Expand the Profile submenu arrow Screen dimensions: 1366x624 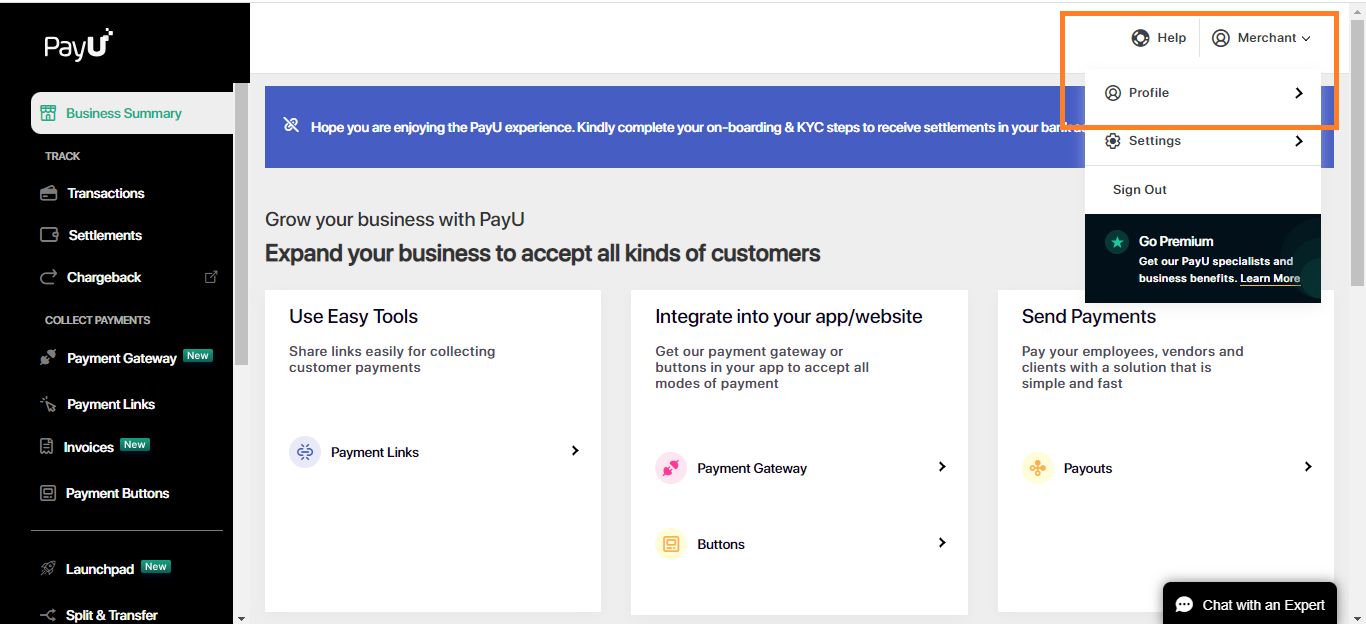[1299, 93]
